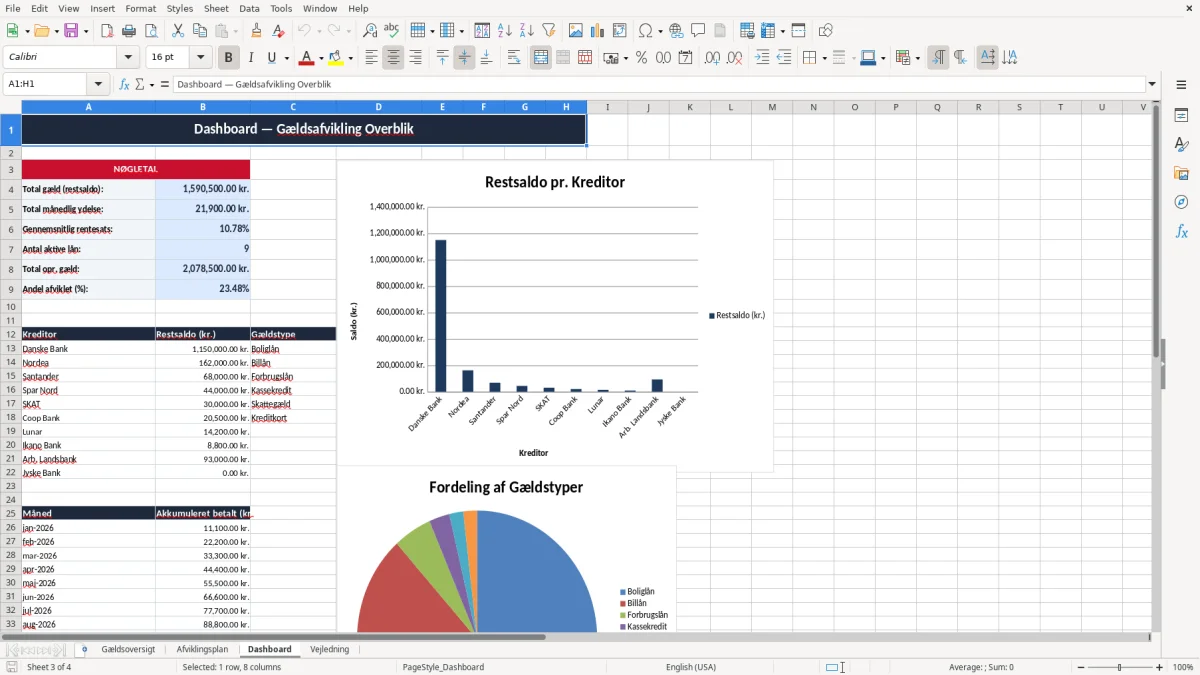Sort ascending A to Z
1200x675 pixels.
(x=504, y=31)
